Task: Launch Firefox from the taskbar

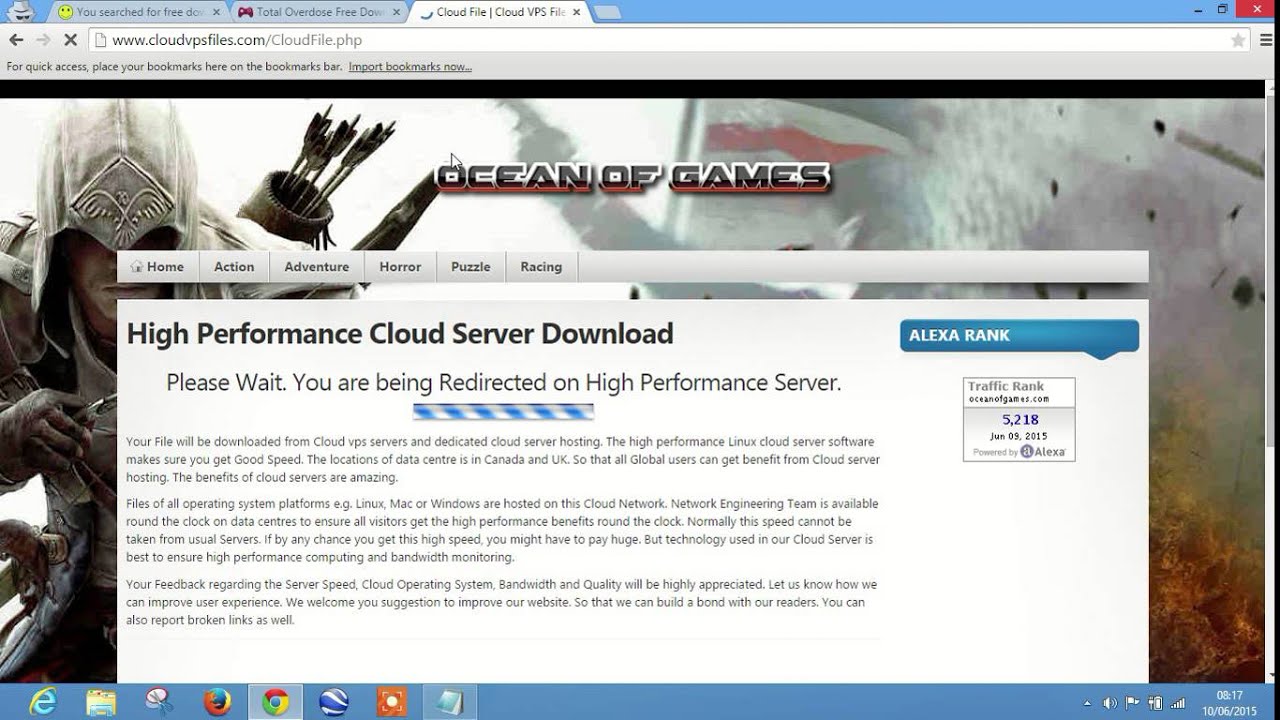Action: click(217, 702)
